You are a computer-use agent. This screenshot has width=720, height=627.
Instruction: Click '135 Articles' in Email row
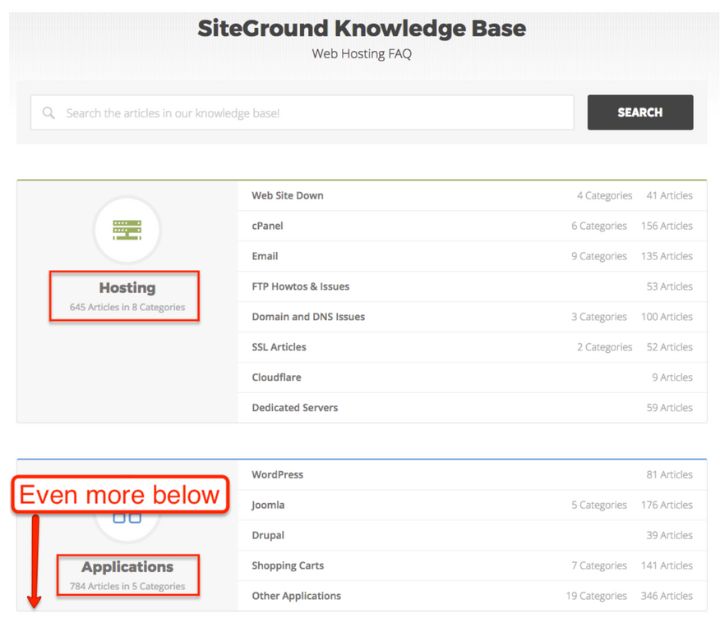coord(667,256)
